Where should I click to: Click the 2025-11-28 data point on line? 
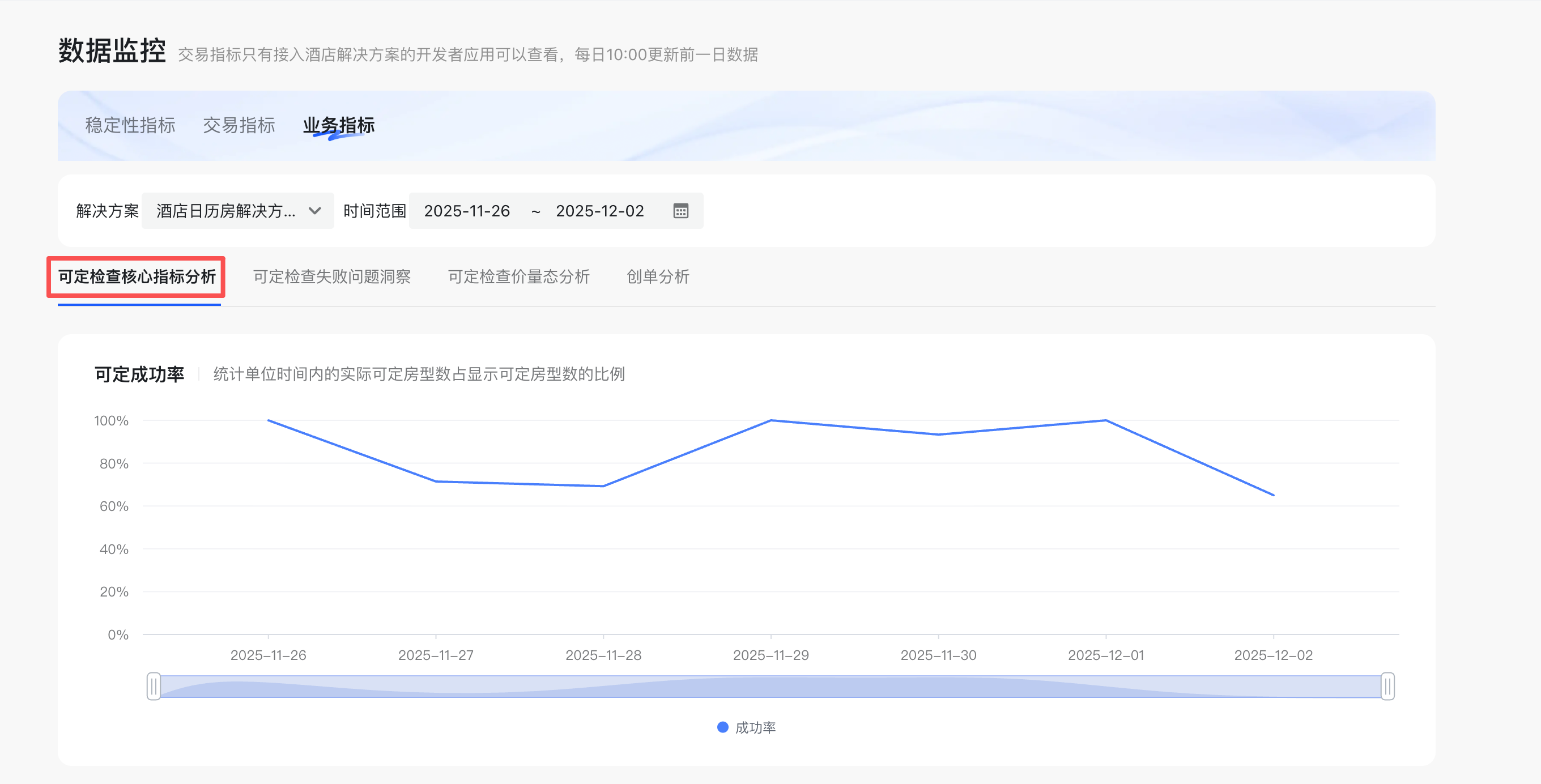603,485
